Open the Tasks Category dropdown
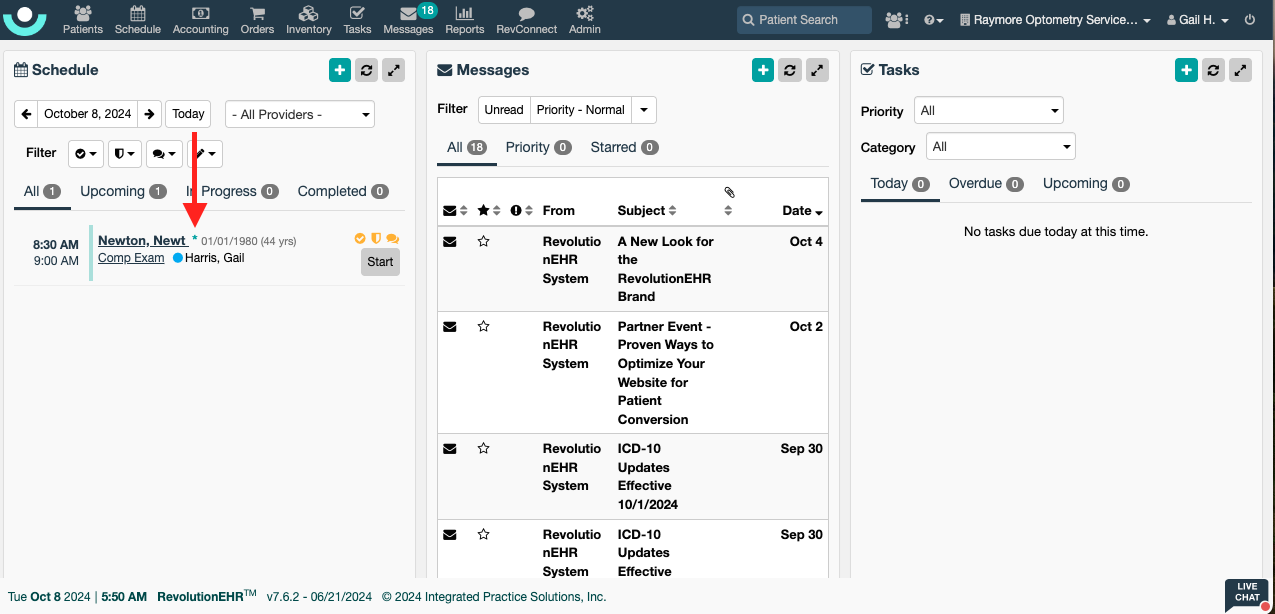This screenshot has height=614, width=1275. (x=1000, y=147)
